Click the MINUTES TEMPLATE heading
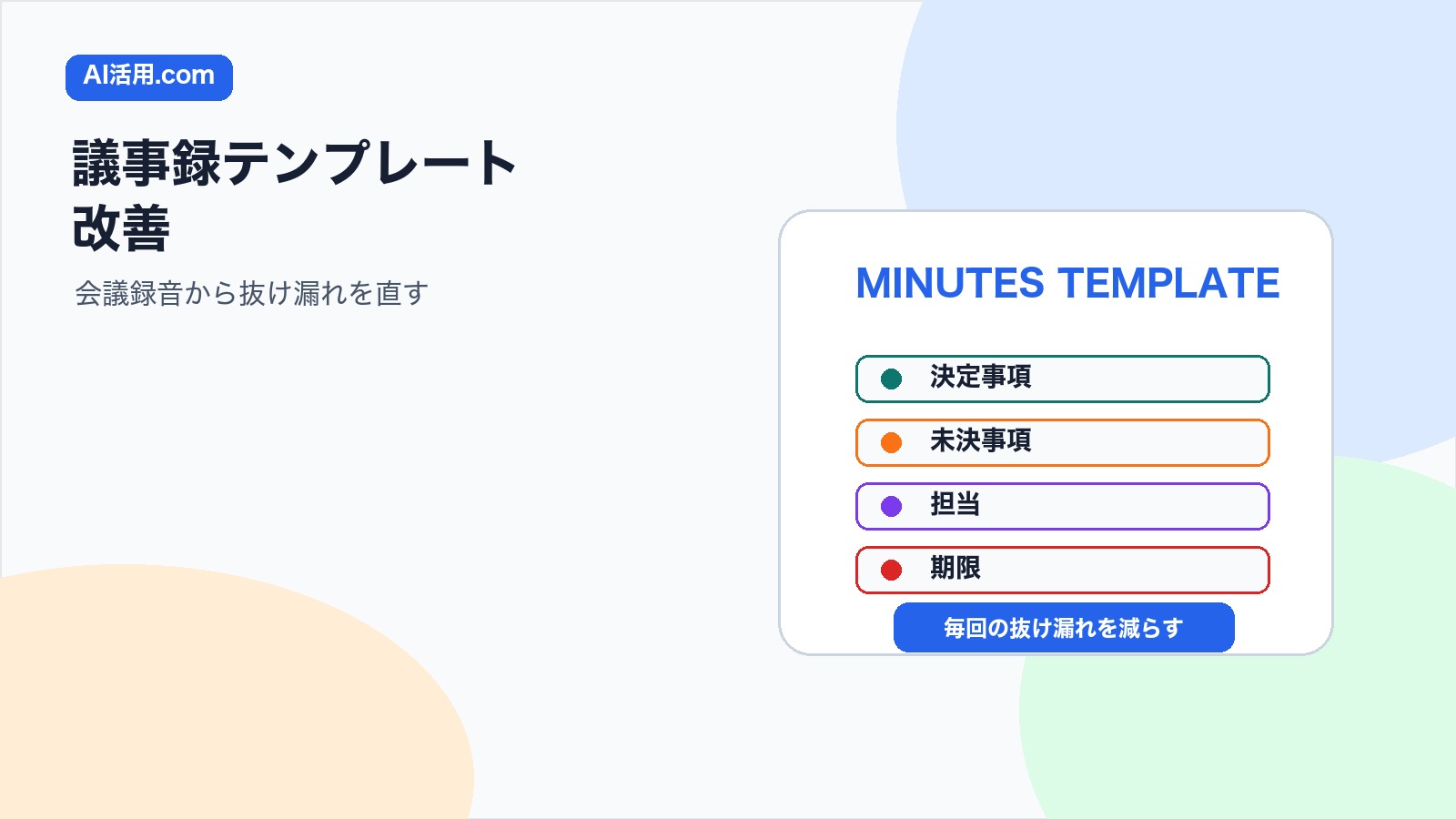Viewport: 1456px width, 819px height. [x=1067, y=283]
